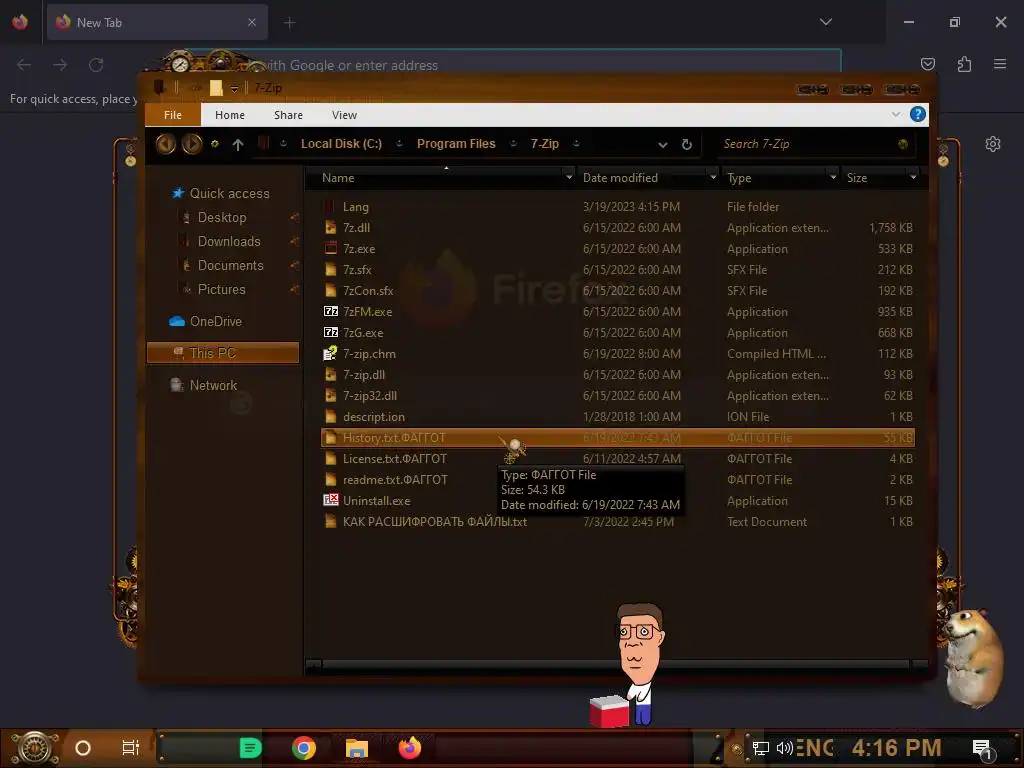Screen dimensions: 1024x768
Task: Open Desktop in the navigation pane
Action: (x=222, y=217)
